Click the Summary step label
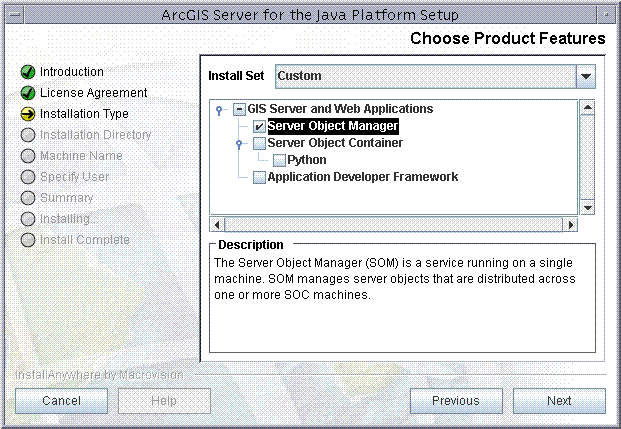621x429 pixels. (67, 198)
